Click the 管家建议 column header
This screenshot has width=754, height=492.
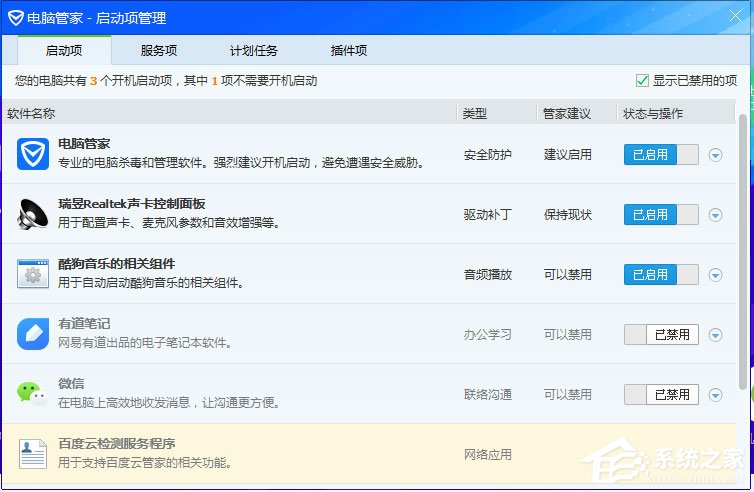[577, 114]
